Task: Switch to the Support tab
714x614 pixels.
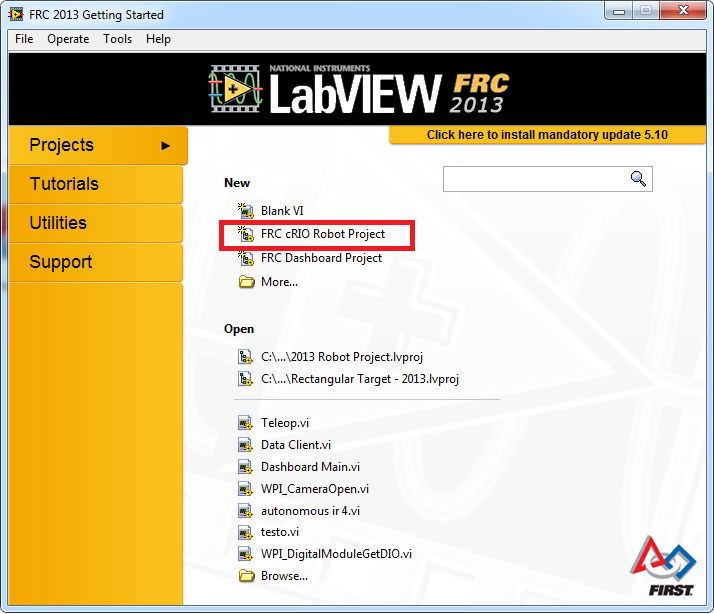Action: coord(96,262)
